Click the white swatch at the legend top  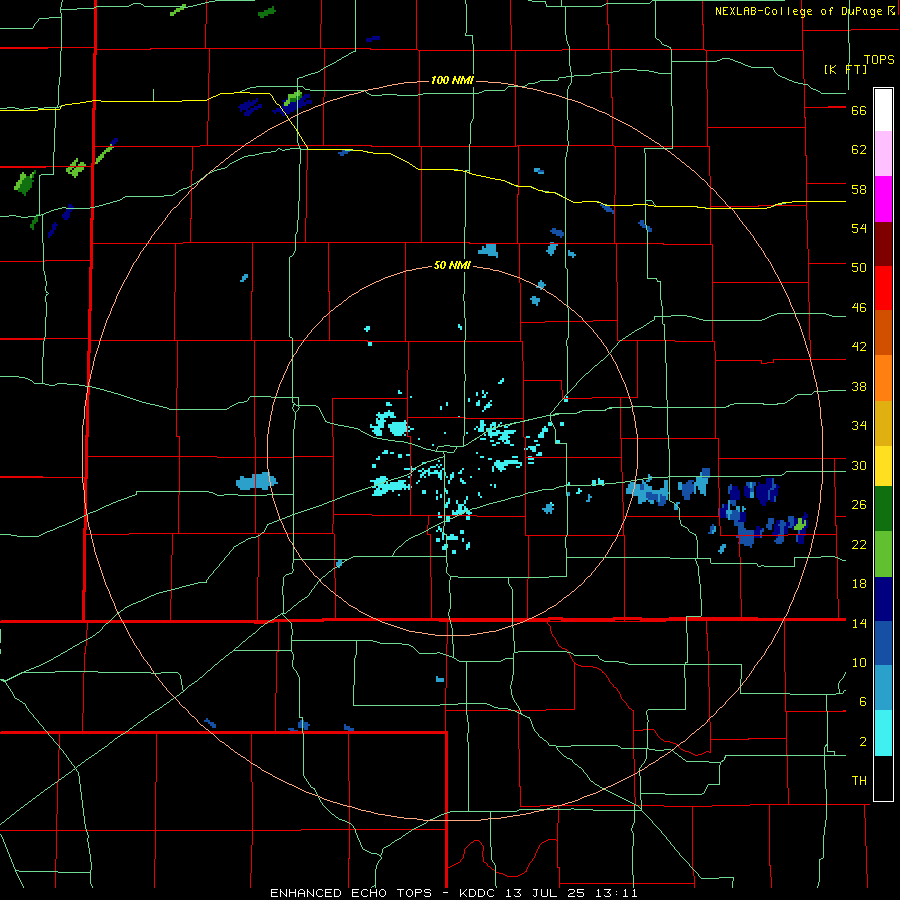click(x=883, y=110)
